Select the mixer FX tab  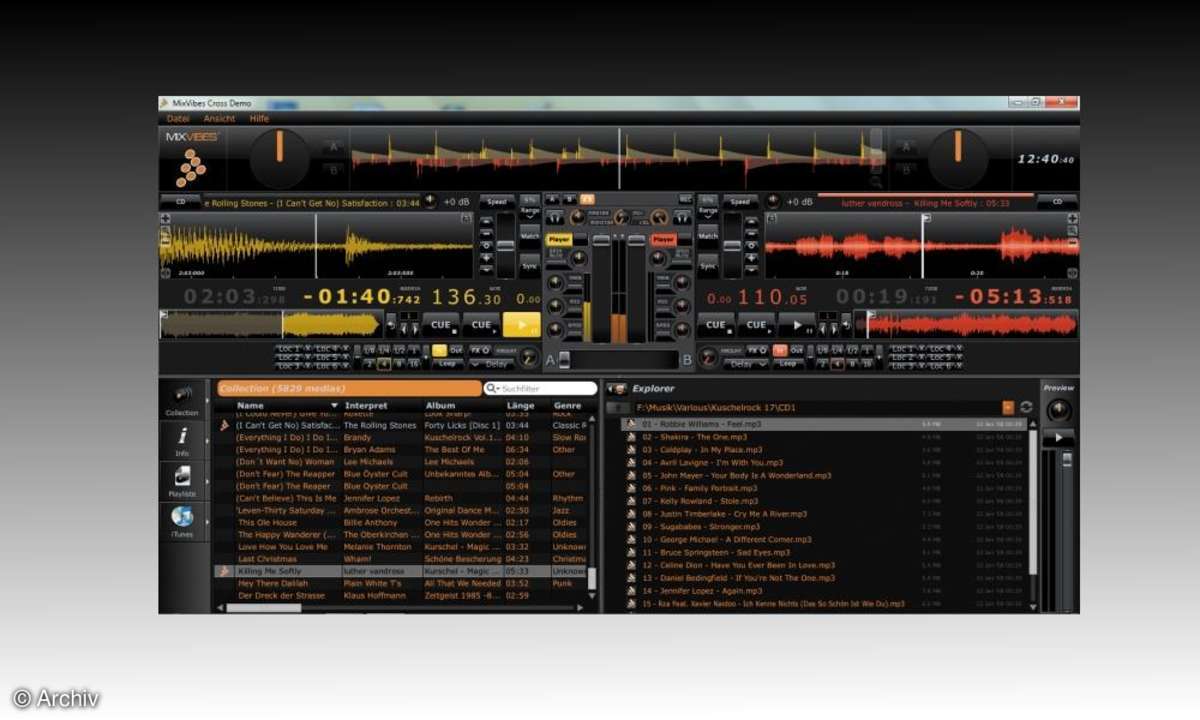(x=587, y=198)
